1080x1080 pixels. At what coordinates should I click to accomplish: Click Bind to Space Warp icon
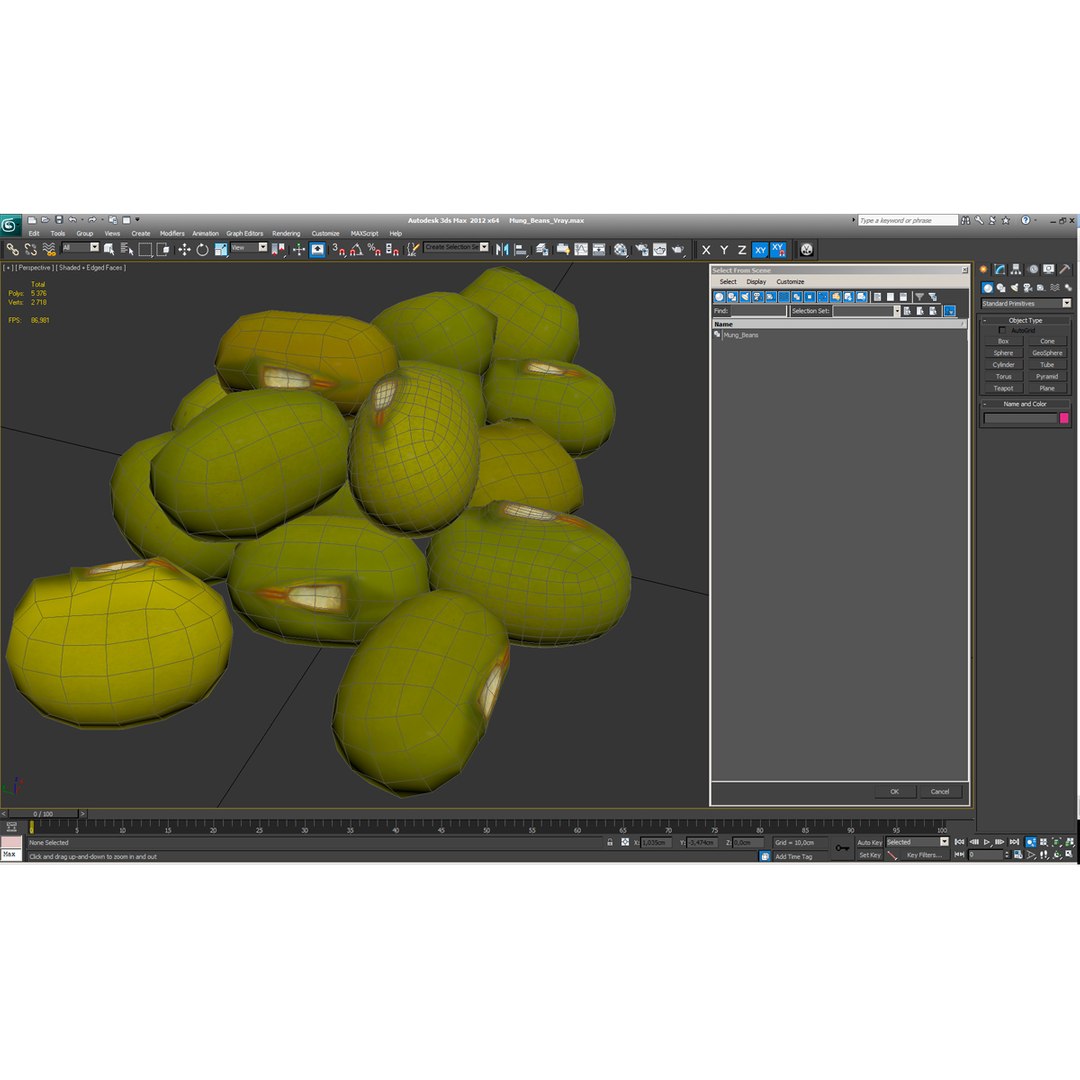[49, 249]
